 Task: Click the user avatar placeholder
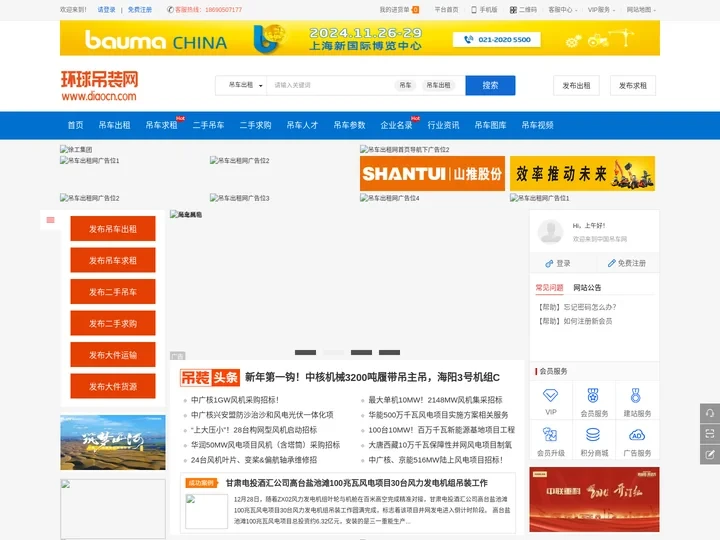pyautogui.click(x=550, y=231)
